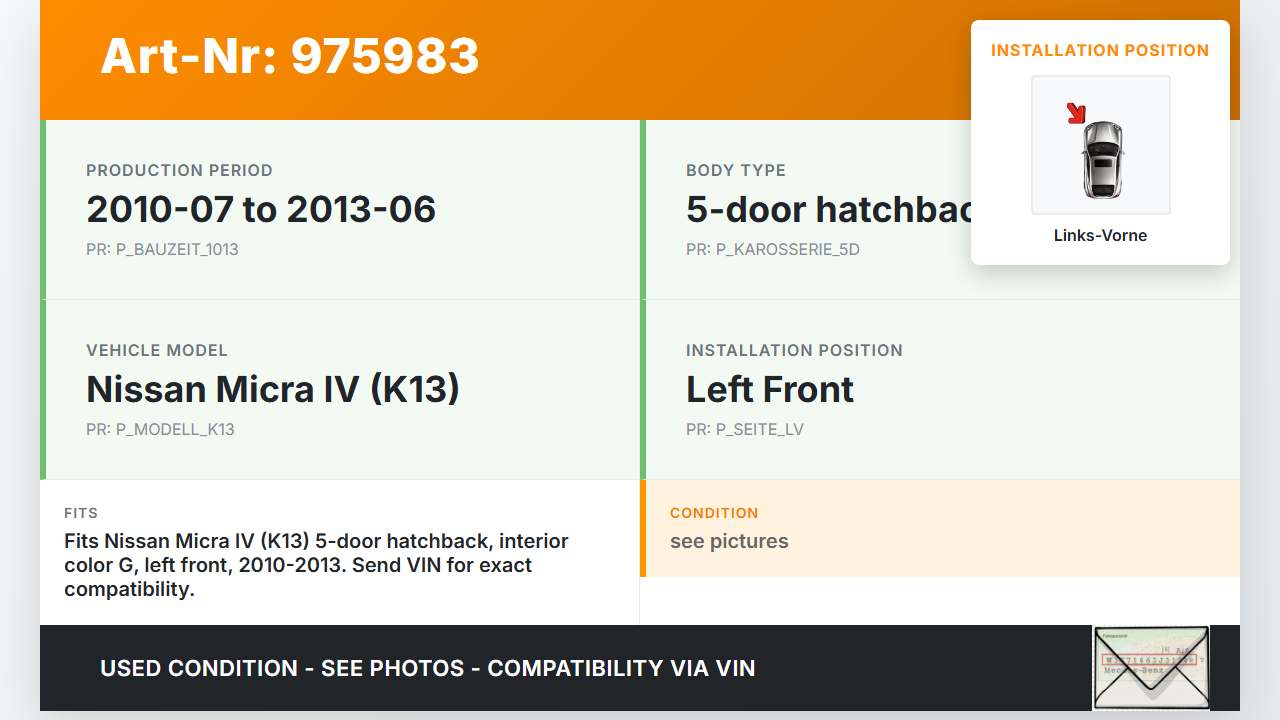Click the PR: P_KAROSSERIE_5D code

(x=772, y=249)
